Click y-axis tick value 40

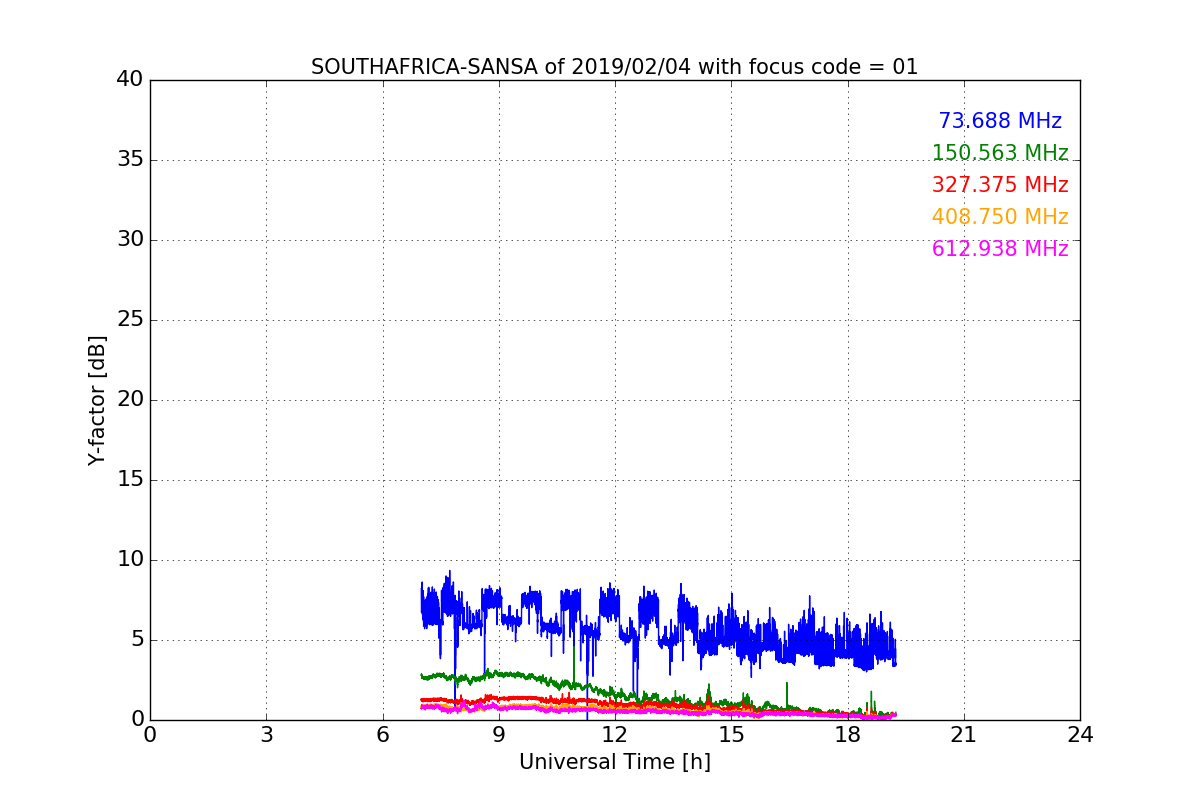(x=130, y=80)
